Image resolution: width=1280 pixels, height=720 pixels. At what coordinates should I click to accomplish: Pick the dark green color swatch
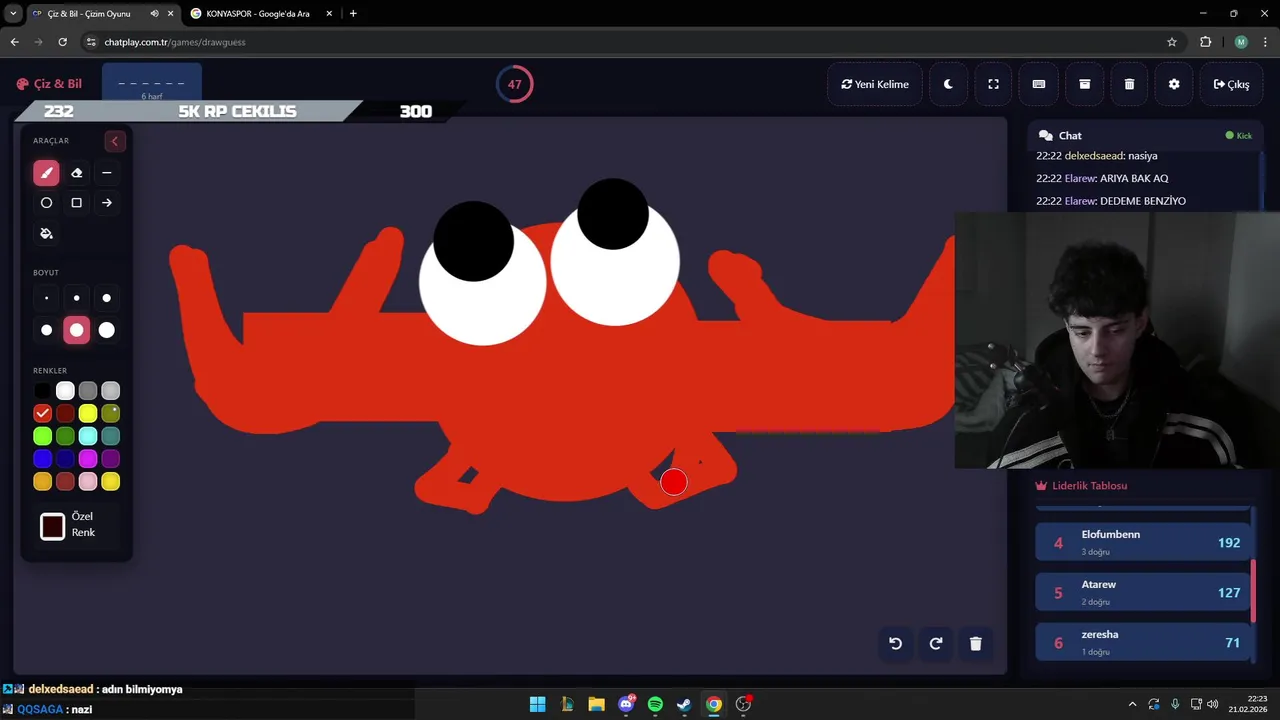point(65,436)
